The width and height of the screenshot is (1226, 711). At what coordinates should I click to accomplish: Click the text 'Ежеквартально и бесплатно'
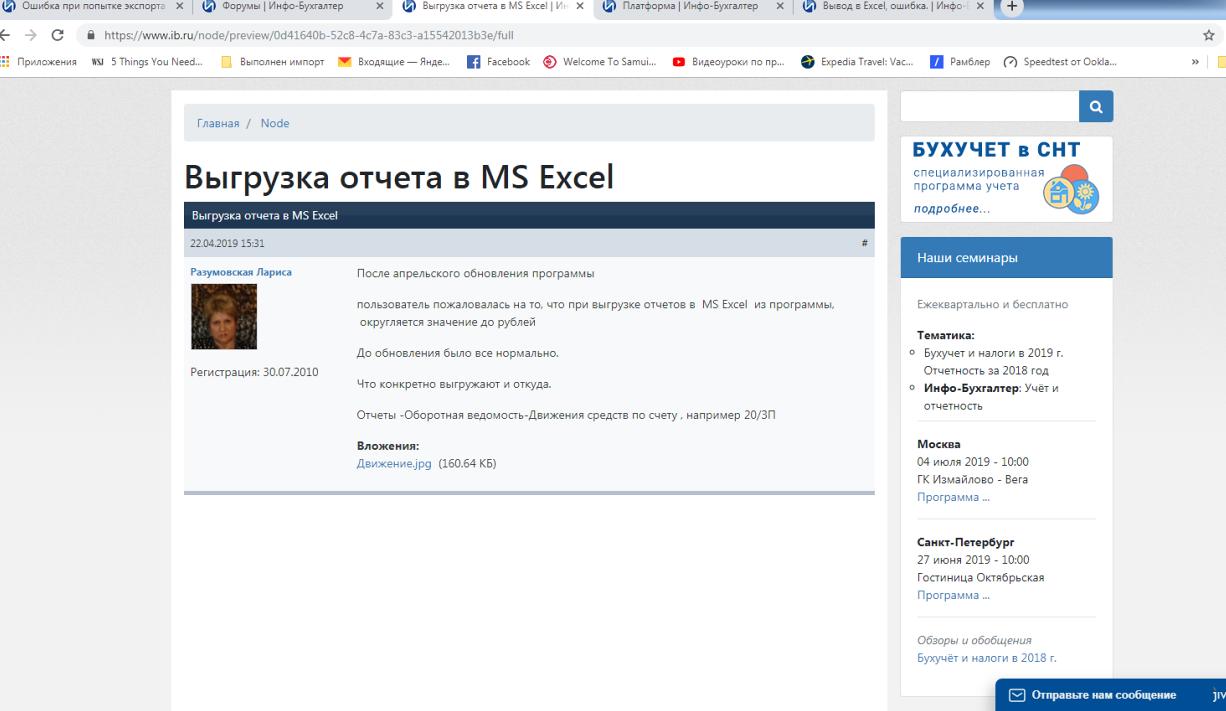click(x=992, y=304)
